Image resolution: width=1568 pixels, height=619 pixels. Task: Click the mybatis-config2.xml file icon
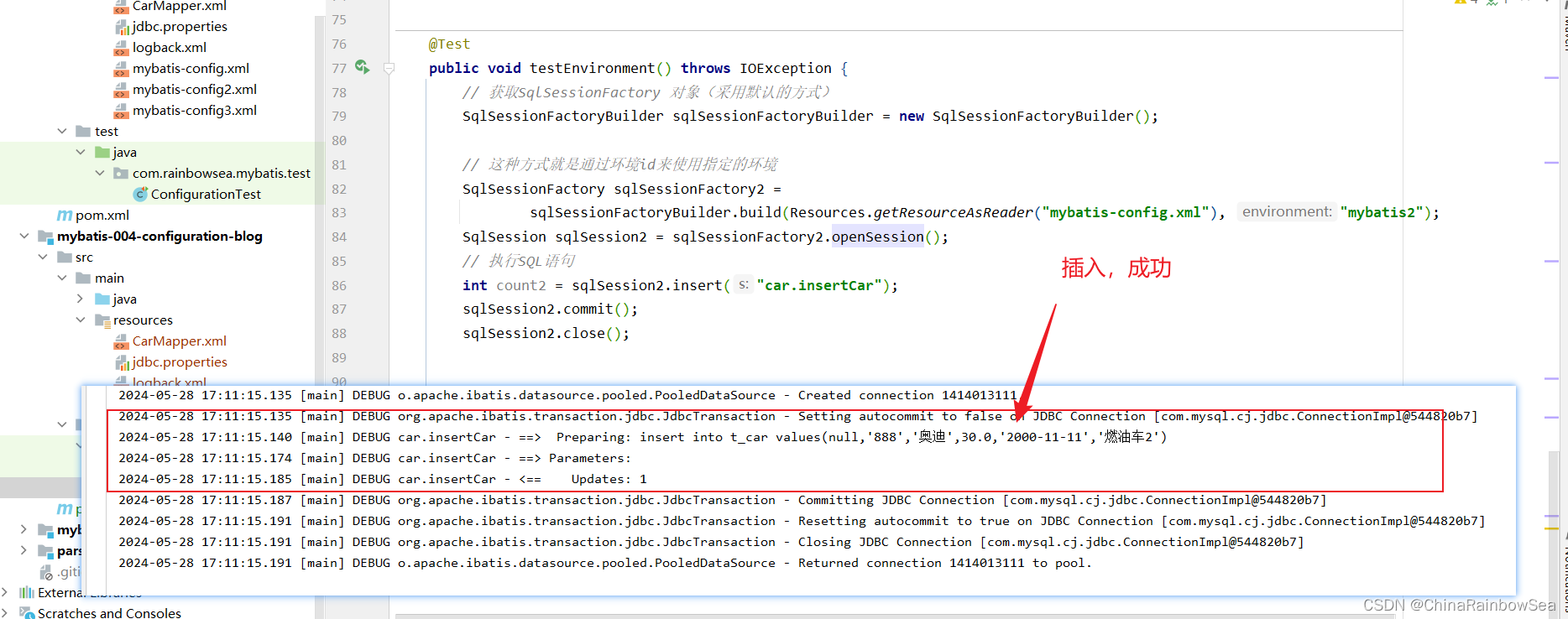(x=122, y=90)
